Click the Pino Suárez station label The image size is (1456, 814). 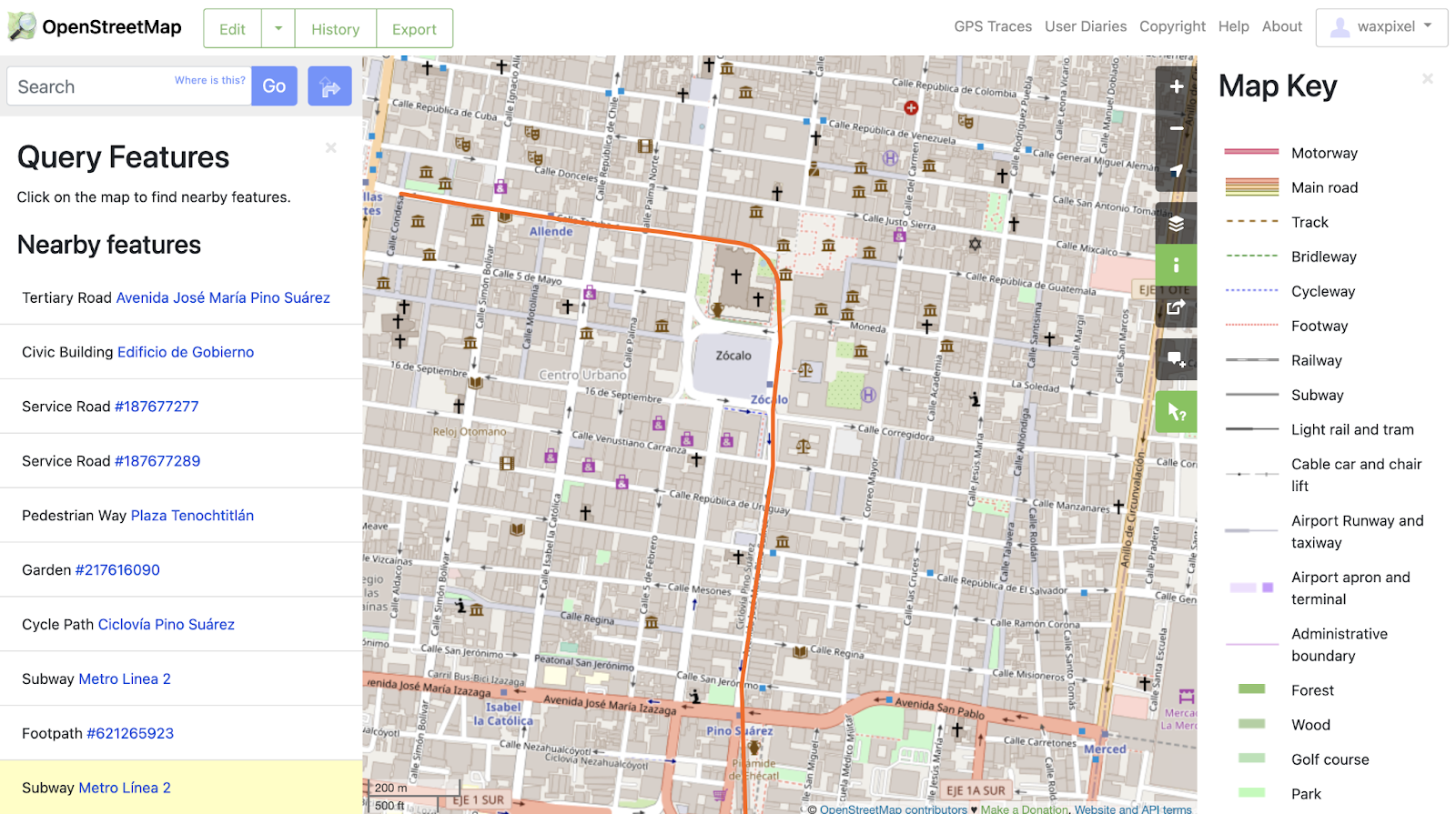click(x=740, y=730)
